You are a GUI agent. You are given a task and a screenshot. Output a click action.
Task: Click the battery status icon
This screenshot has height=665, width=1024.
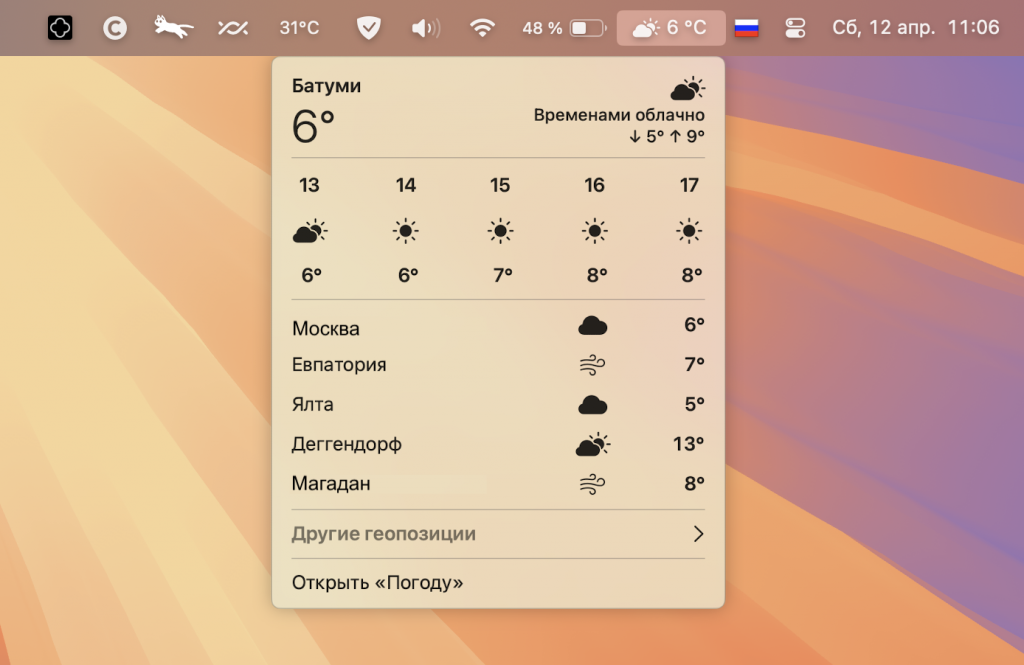[x=588, y=28]
